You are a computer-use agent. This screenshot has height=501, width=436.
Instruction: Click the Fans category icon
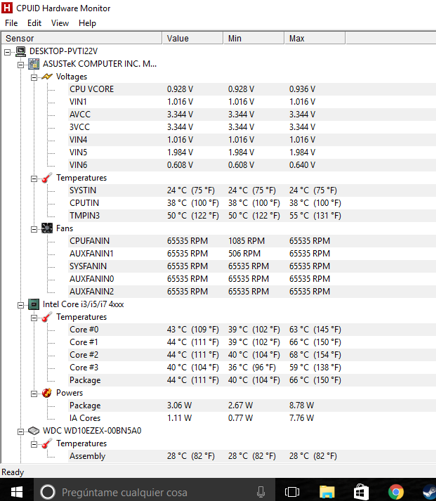pos(47,228)
